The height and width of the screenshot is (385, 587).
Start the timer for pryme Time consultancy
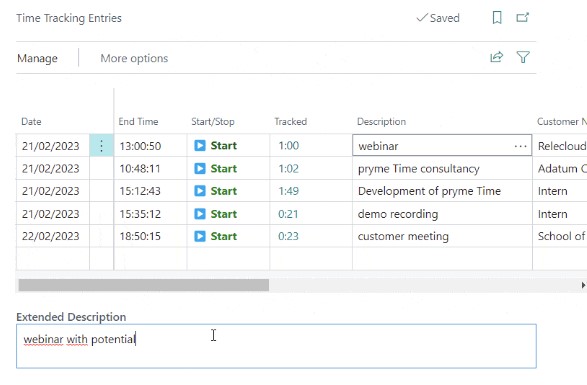click(216, 169)
